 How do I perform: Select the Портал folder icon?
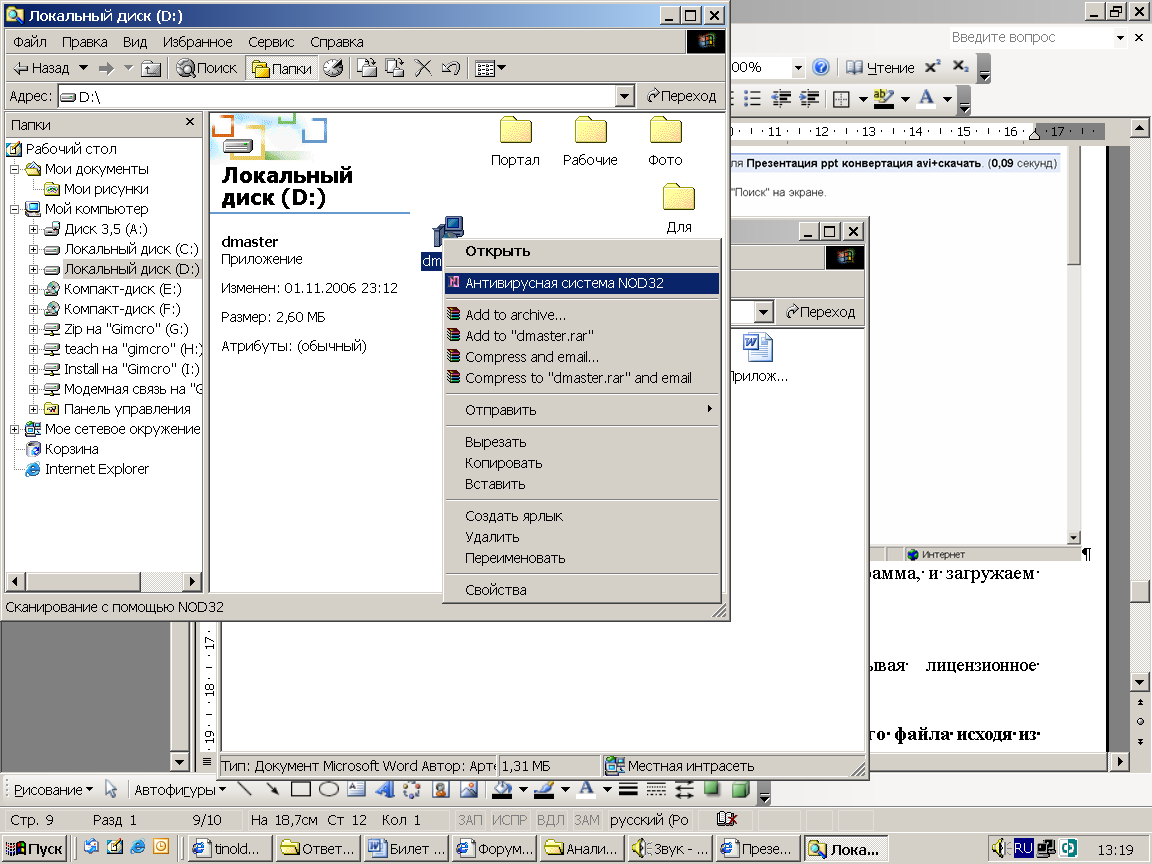click(x=515, y=142)
